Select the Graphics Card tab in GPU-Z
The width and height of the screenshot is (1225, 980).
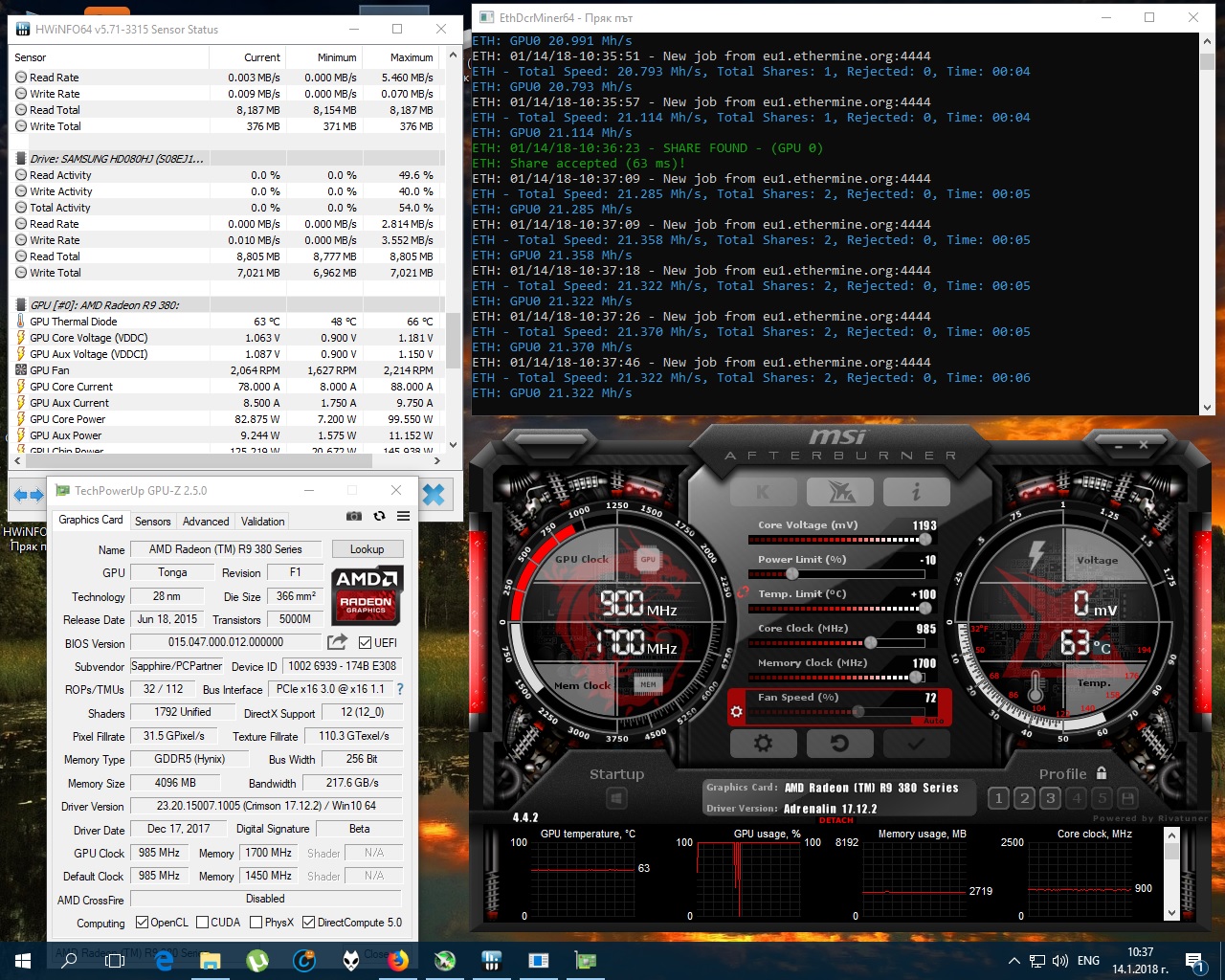point(91,520)
